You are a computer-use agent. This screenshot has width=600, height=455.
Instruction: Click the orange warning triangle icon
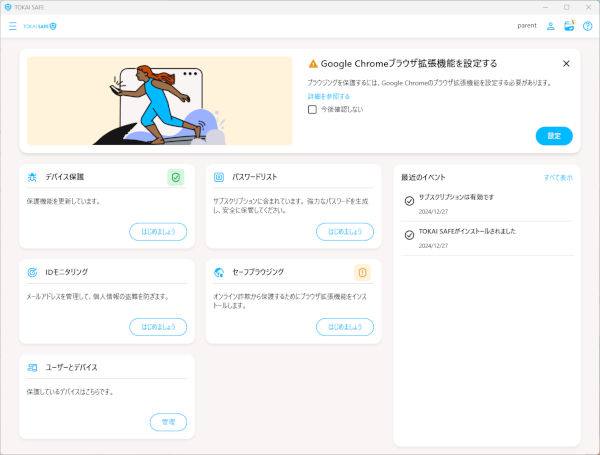point(313,64)
